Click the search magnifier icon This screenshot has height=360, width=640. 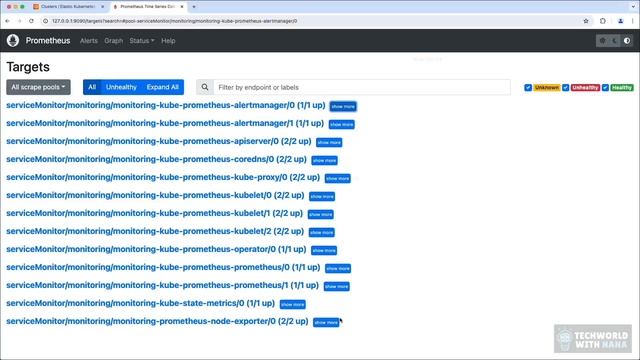point(205,87)
